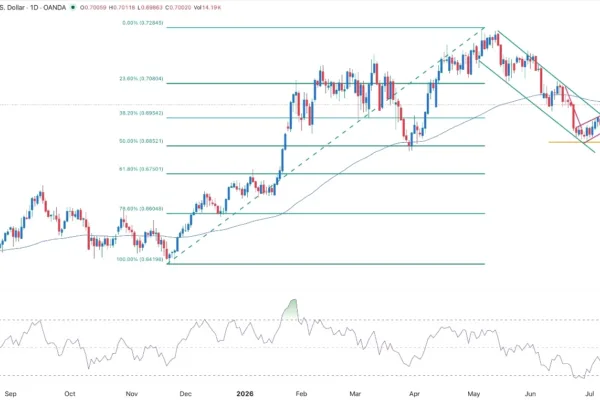Click the Open value O0.70059
This screenshot has width=600, height=400.
pos(93,7)
